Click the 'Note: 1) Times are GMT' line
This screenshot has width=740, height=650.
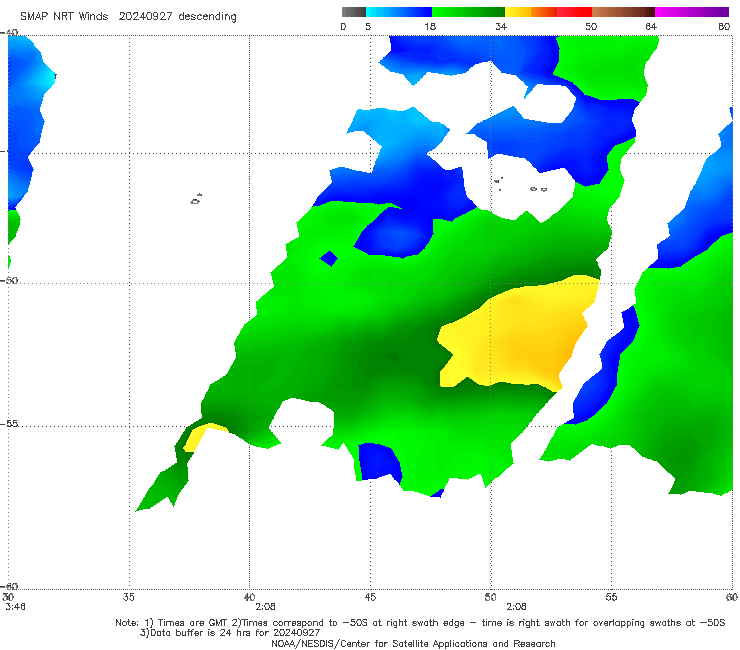(420, 623)
